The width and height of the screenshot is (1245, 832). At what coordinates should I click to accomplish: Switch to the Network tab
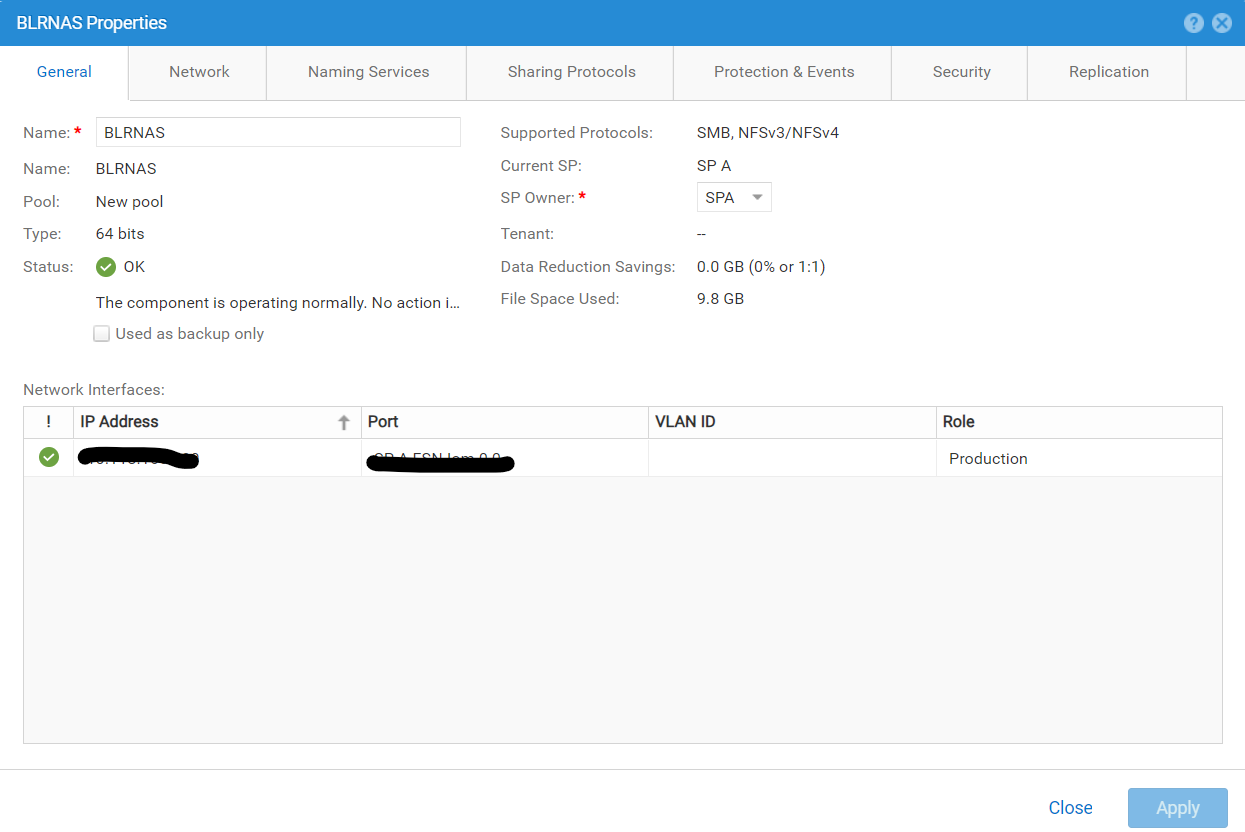tap(198, 72)
